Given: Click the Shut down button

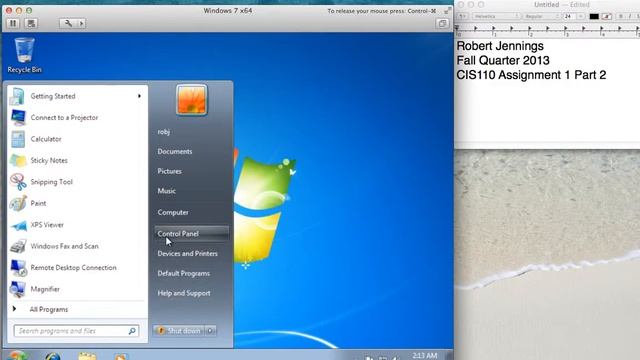Looking at the screenshot, I should click(x=179, y=331).
